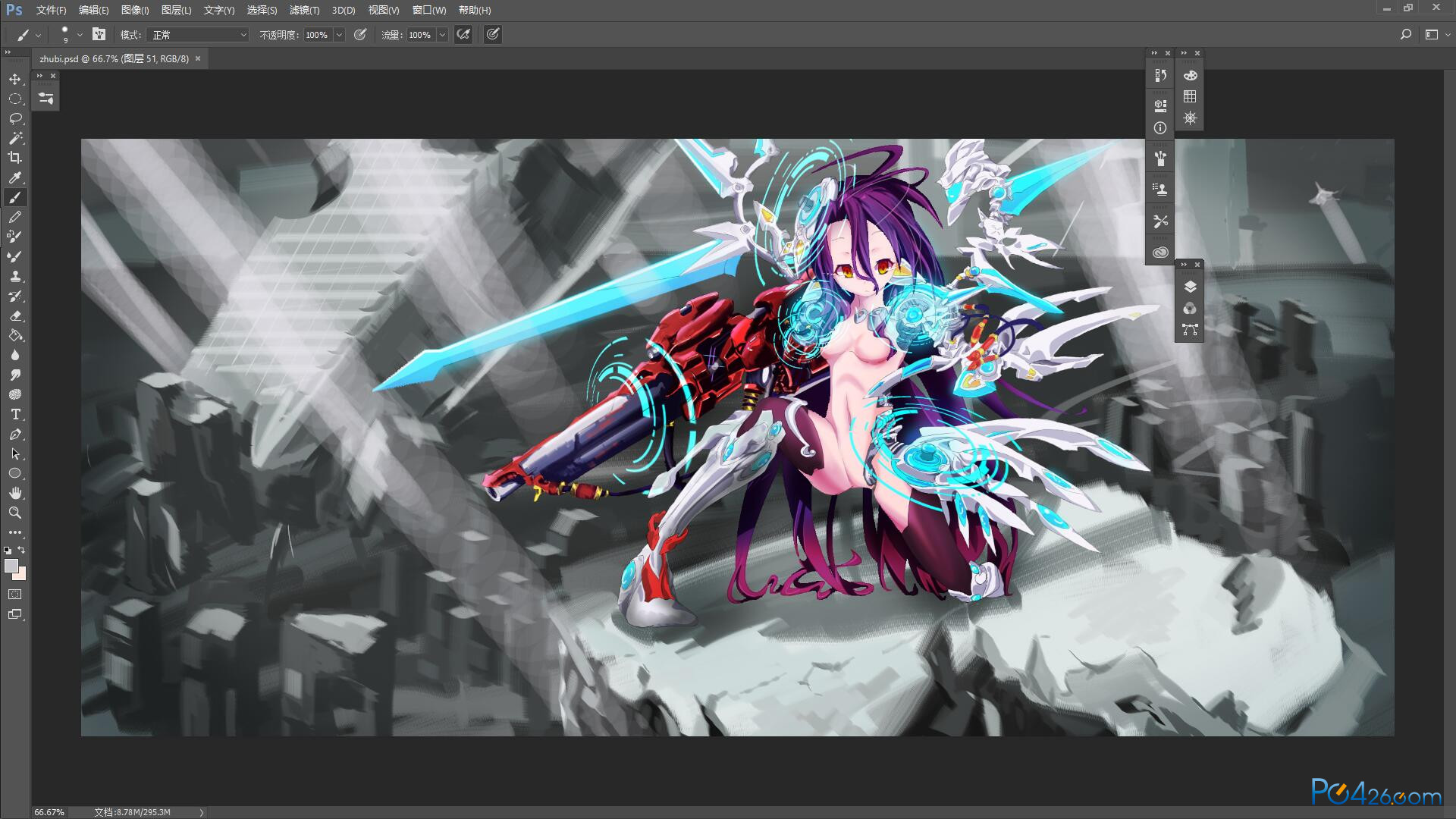The height and width of the screenshot is (819, 1456).
Task: Open the Navigator wheel panel icon
Action: [1190, 118]
